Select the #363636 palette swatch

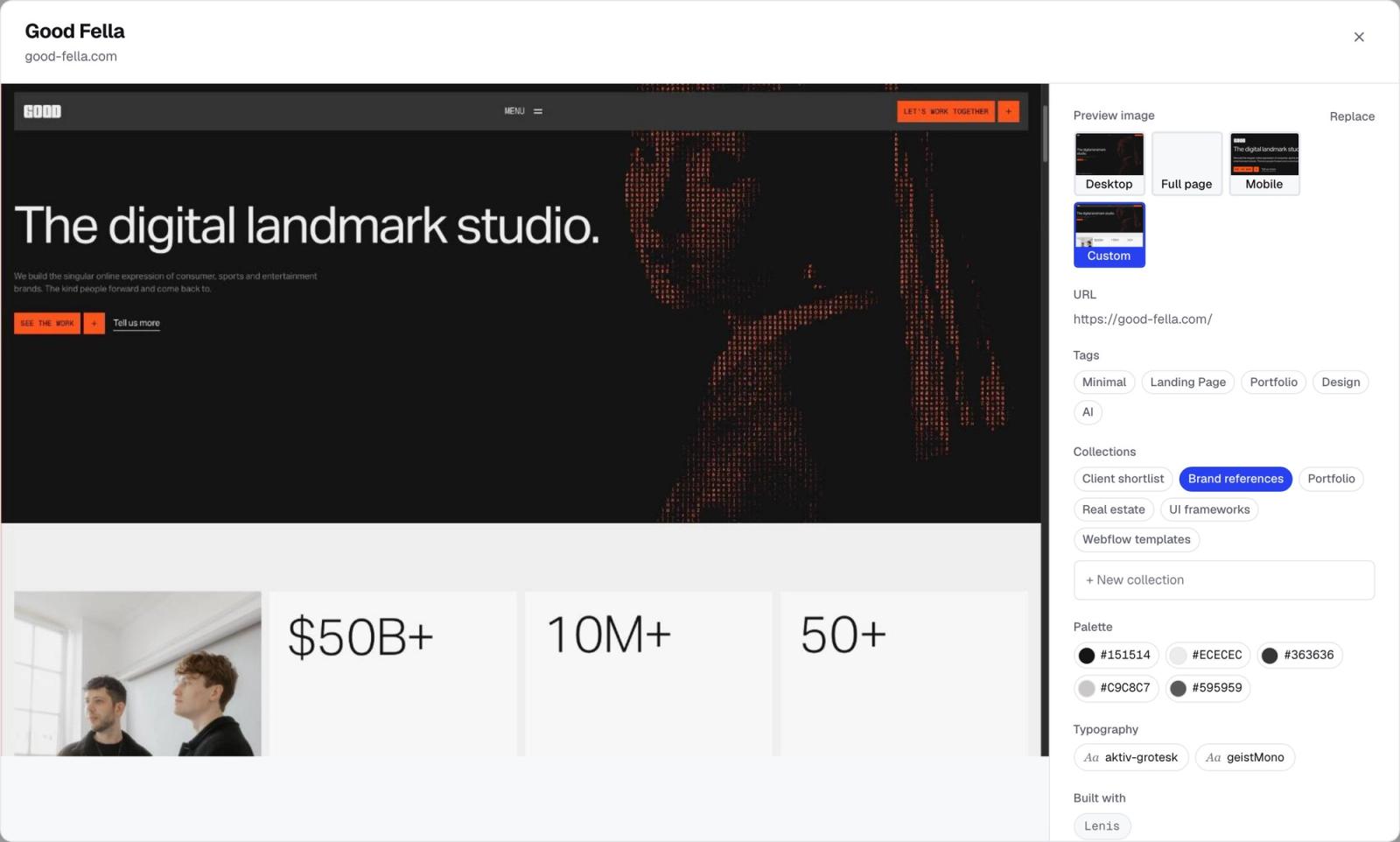coord(1300,656)
